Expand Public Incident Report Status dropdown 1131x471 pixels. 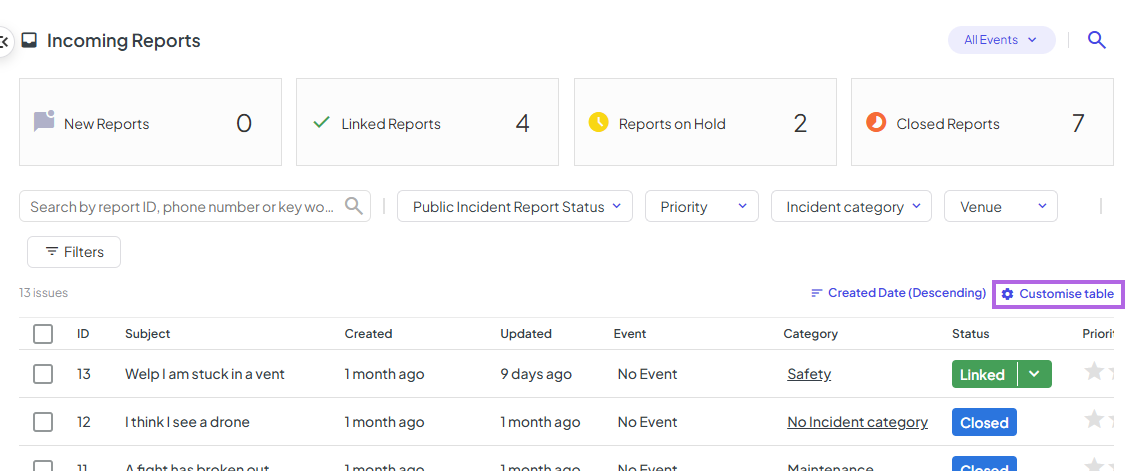[515, 206]
